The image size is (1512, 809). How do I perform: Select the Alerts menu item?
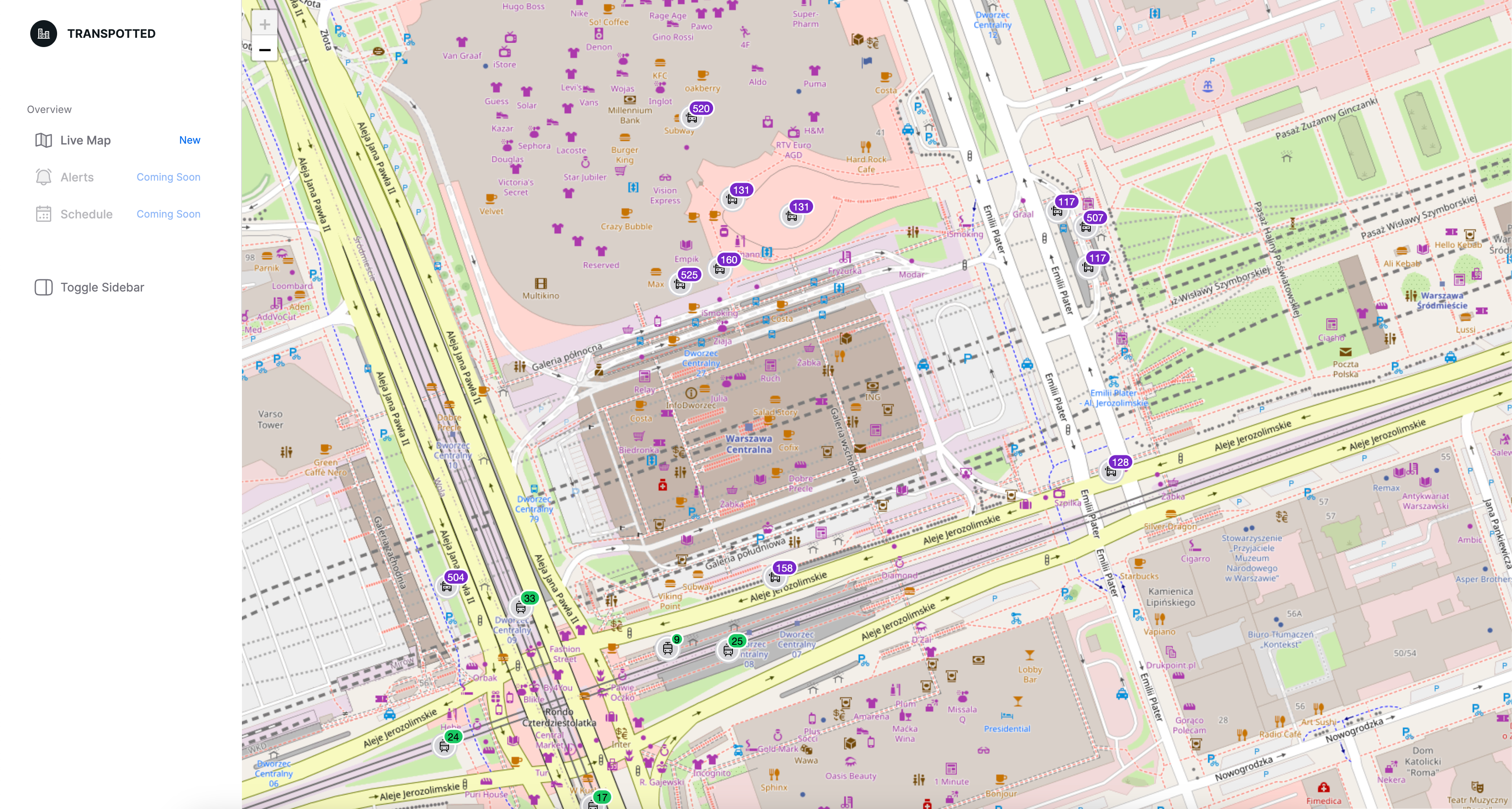77,177
